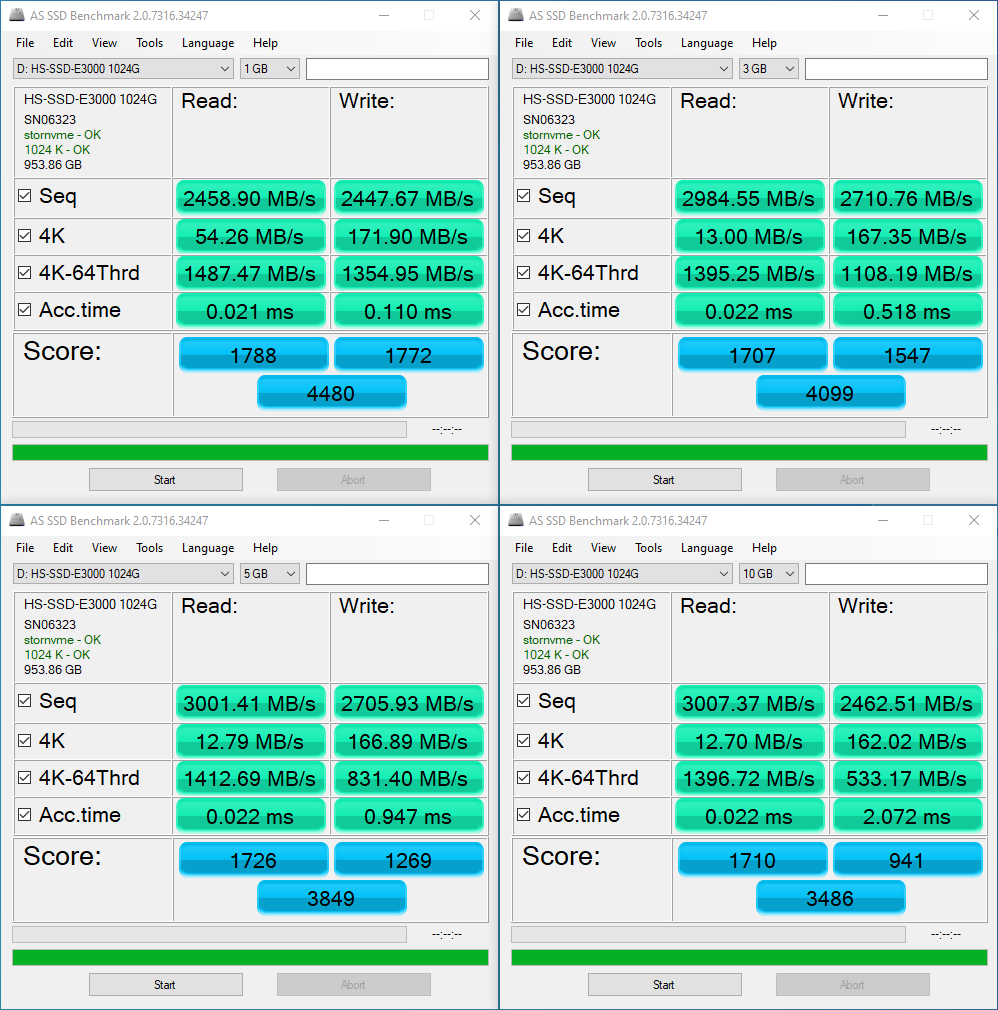
Task: Click the empty text field in the 10 GB window
Action: point(896,574)
